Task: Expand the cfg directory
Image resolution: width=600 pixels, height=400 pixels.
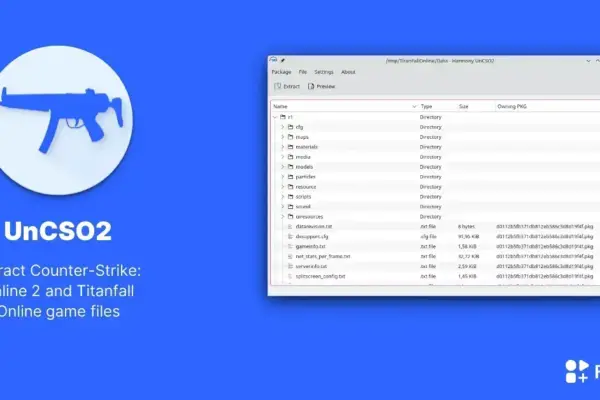Action: pyautogui.click(x=283, y=127)
